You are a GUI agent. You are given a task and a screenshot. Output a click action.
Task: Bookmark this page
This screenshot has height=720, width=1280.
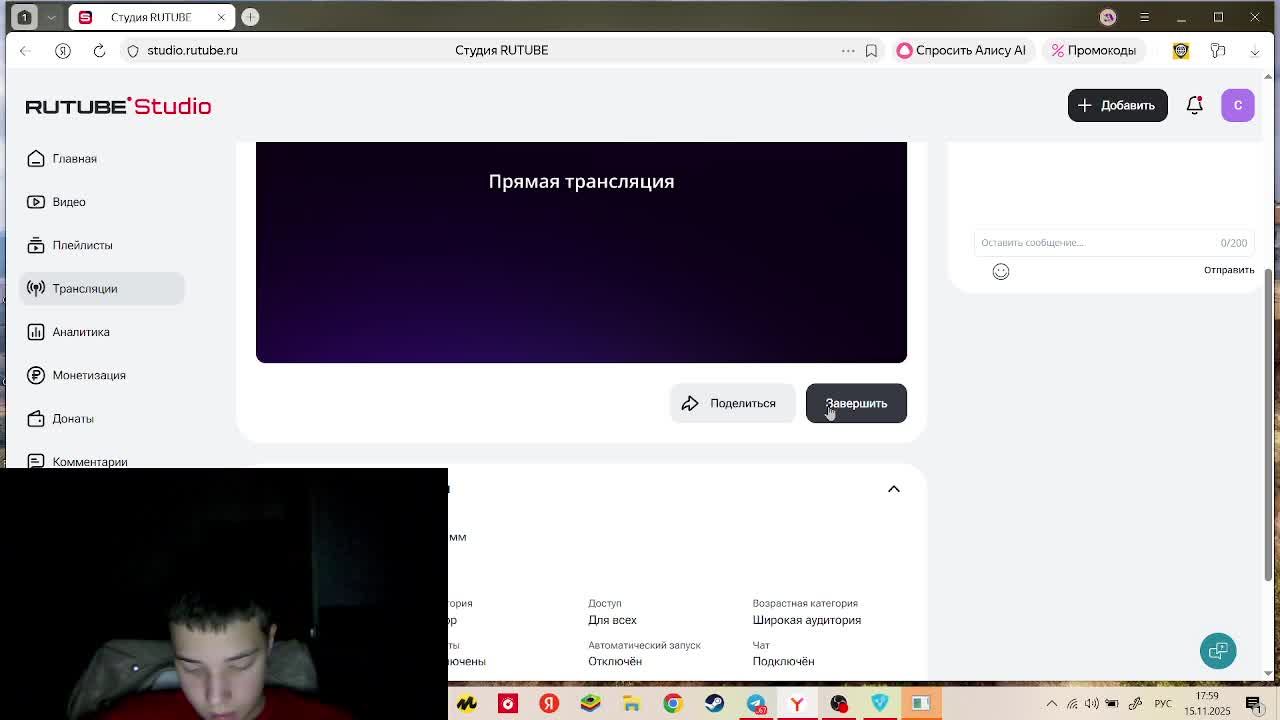(x=871, y=50)
